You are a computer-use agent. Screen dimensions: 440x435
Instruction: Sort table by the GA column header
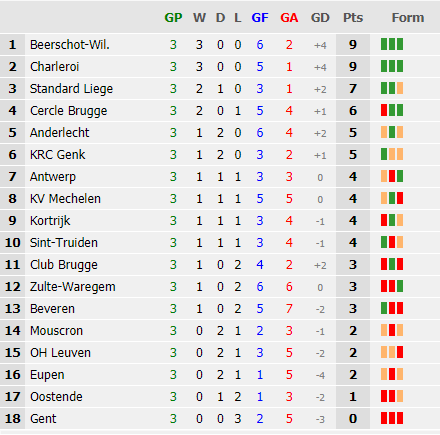tap(289, 18)
